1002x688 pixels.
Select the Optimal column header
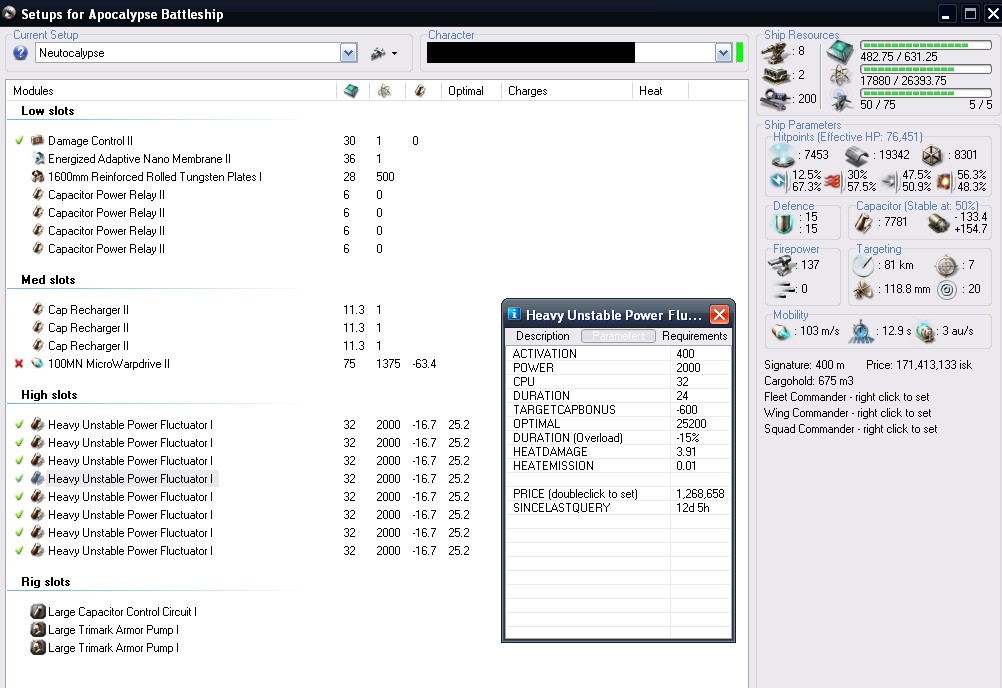click(466, 91)
